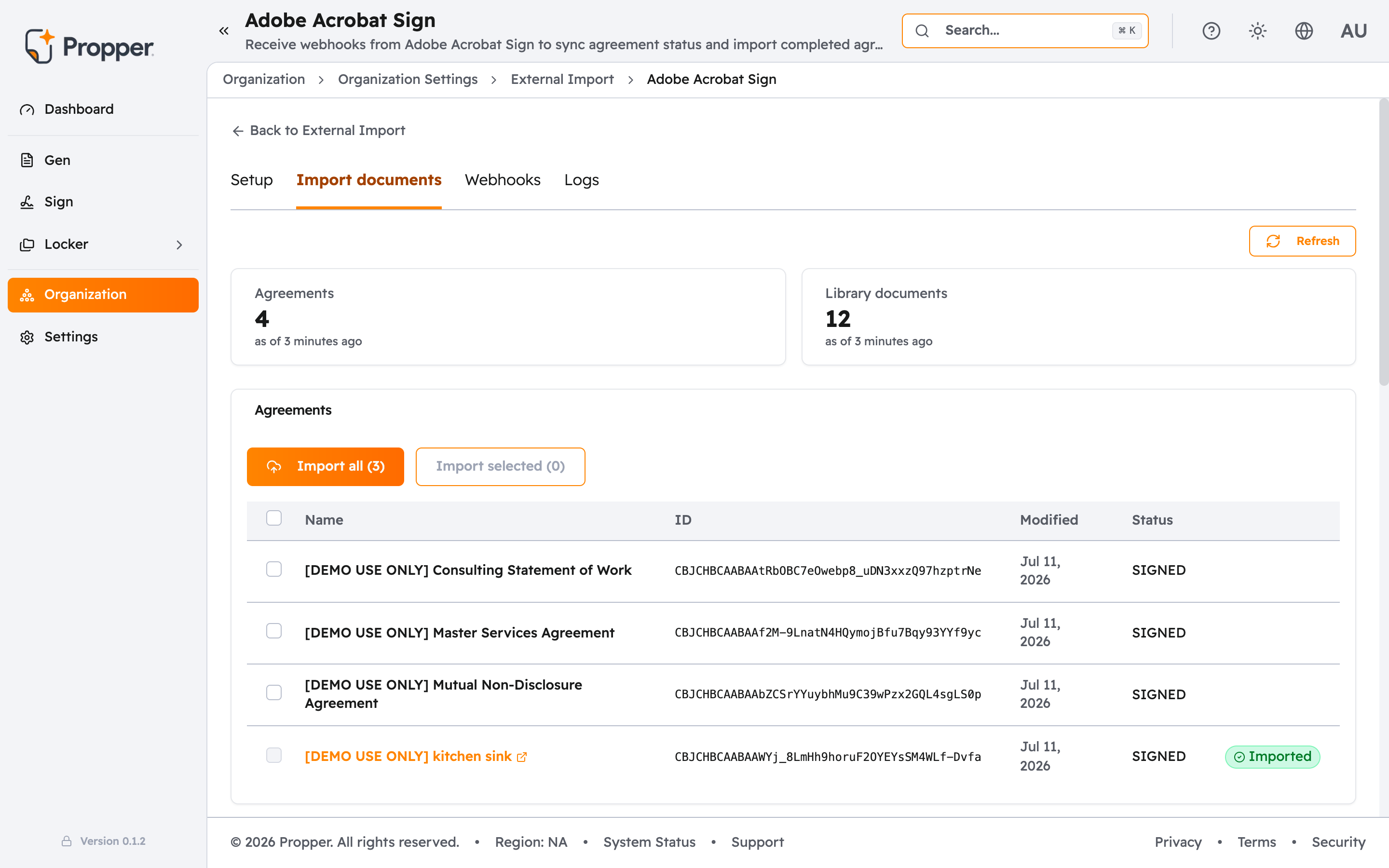Switch to the Setup tab
The image size is (1389, 868).
[x=251, y=180]
